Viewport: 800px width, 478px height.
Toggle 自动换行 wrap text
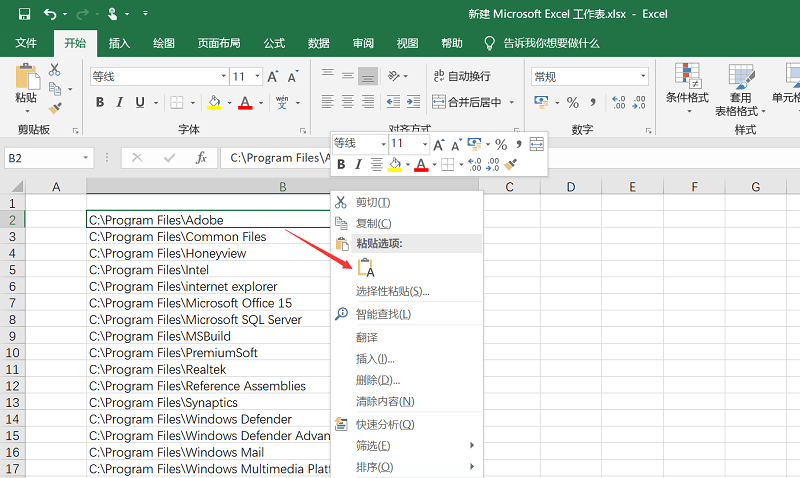tap(462, 76)
